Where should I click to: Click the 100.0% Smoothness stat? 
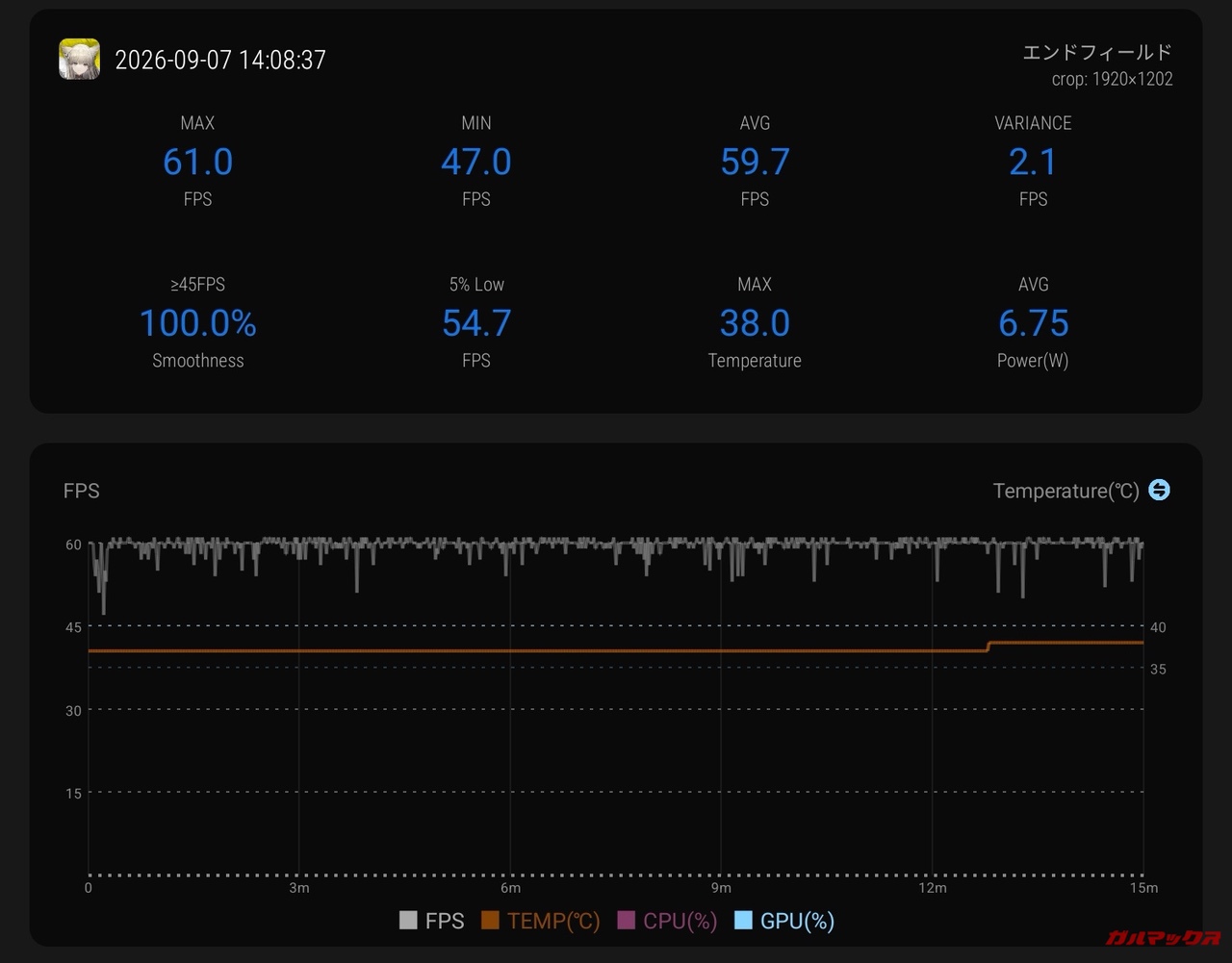tap(197, 323)
